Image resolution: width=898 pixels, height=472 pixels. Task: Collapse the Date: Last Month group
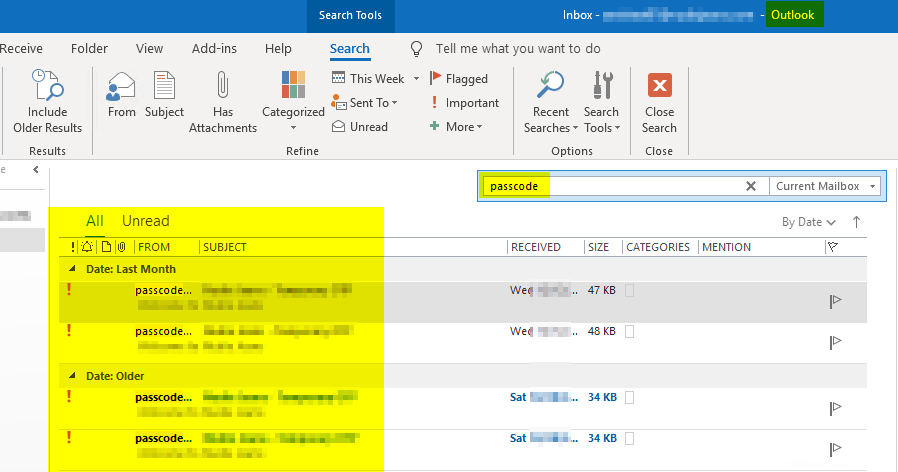[71, 269]
